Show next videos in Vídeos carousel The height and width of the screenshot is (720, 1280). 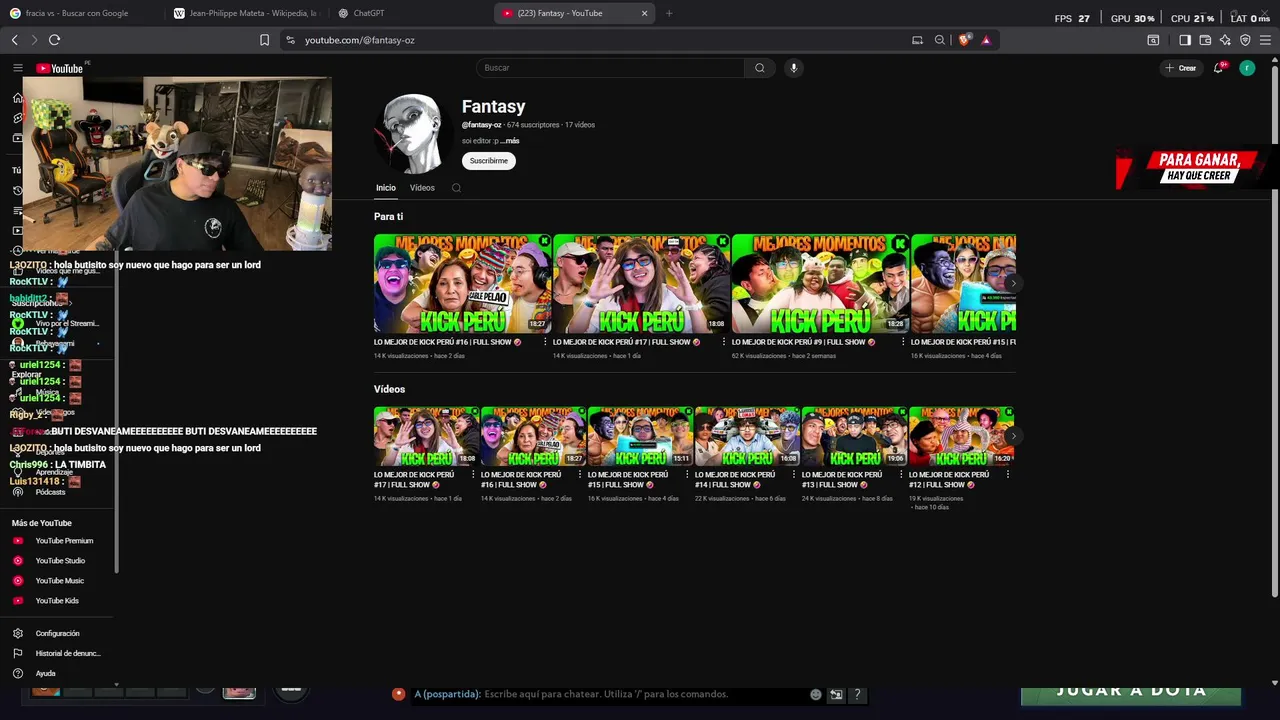[1012, 436]
